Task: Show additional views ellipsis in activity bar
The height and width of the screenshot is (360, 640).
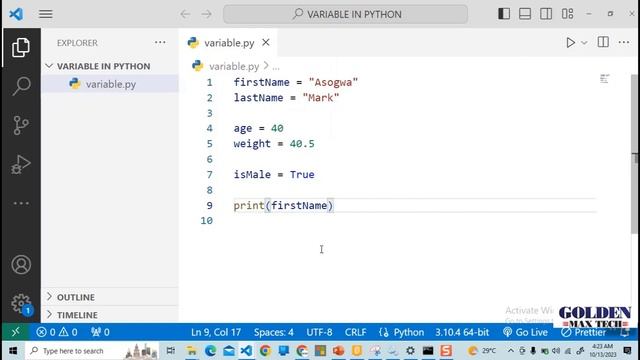Action: point(21,203)
